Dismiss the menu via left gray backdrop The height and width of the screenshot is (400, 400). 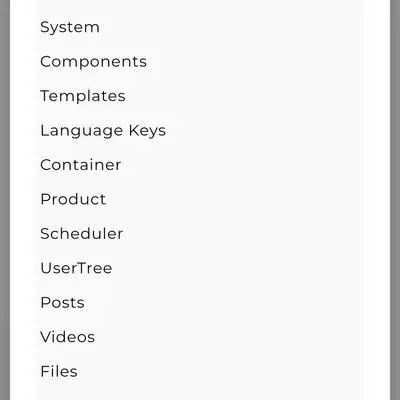pyautogui.click(x=5, y=200)
